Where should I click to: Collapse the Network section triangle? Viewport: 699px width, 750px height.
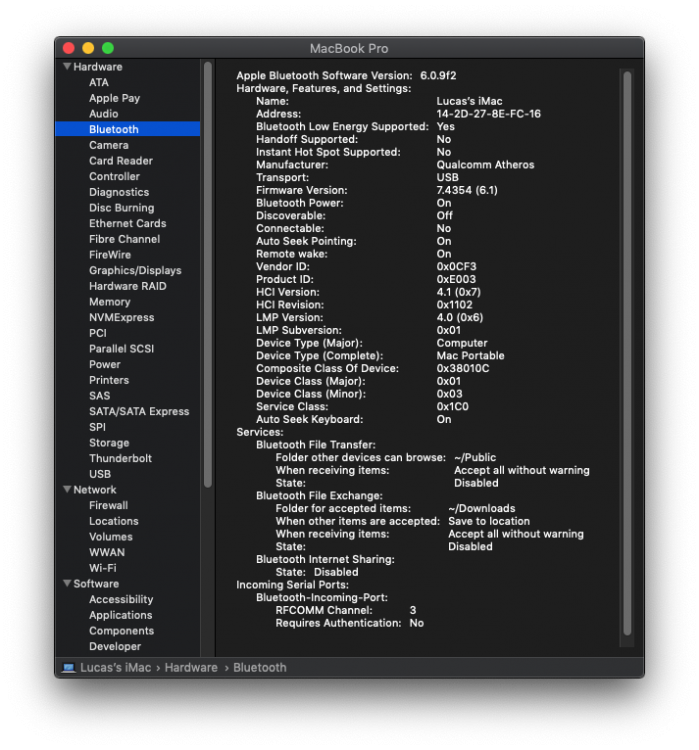(67, 489)
